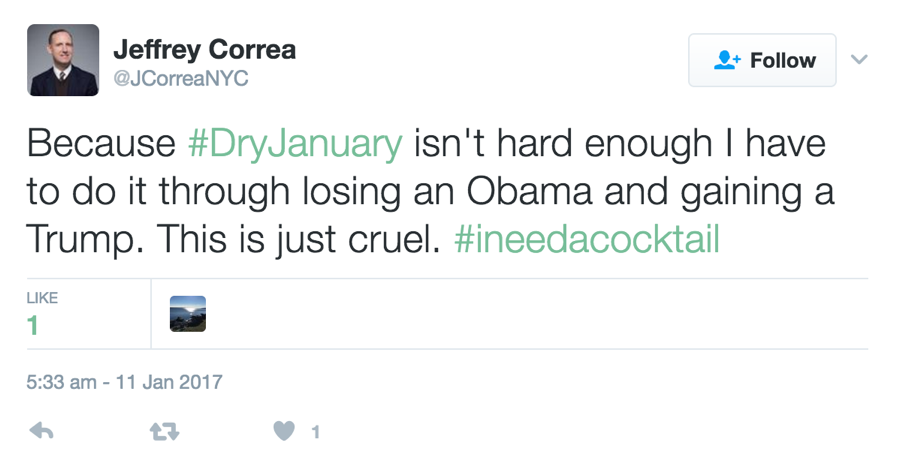The image size is (900, 467).
Task: Click the word Trump in the tweet text
Action: pyautogui.click(x=85, y=241)
